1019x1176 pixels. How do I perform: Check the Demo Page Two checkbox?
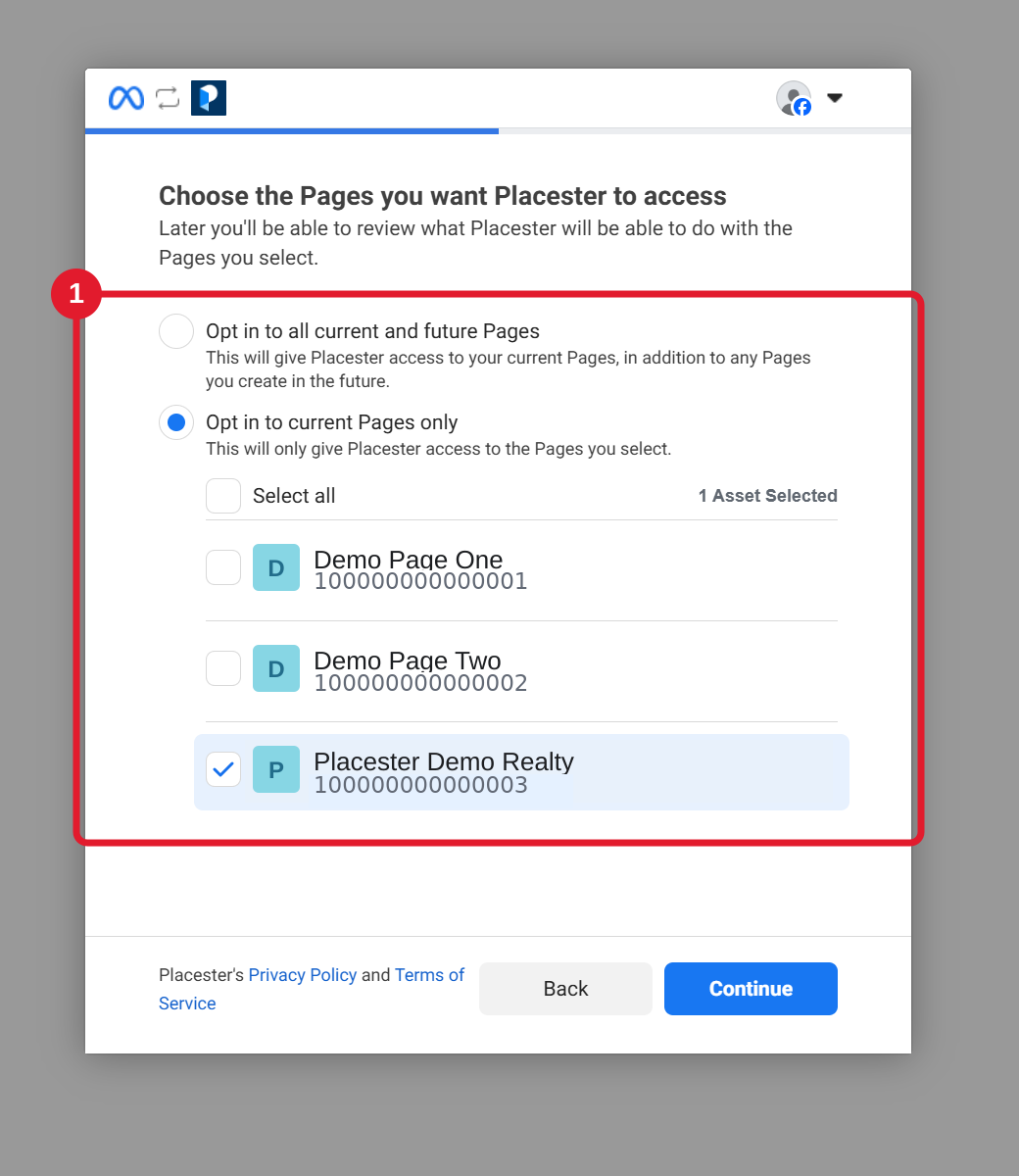tap(223, 668)
